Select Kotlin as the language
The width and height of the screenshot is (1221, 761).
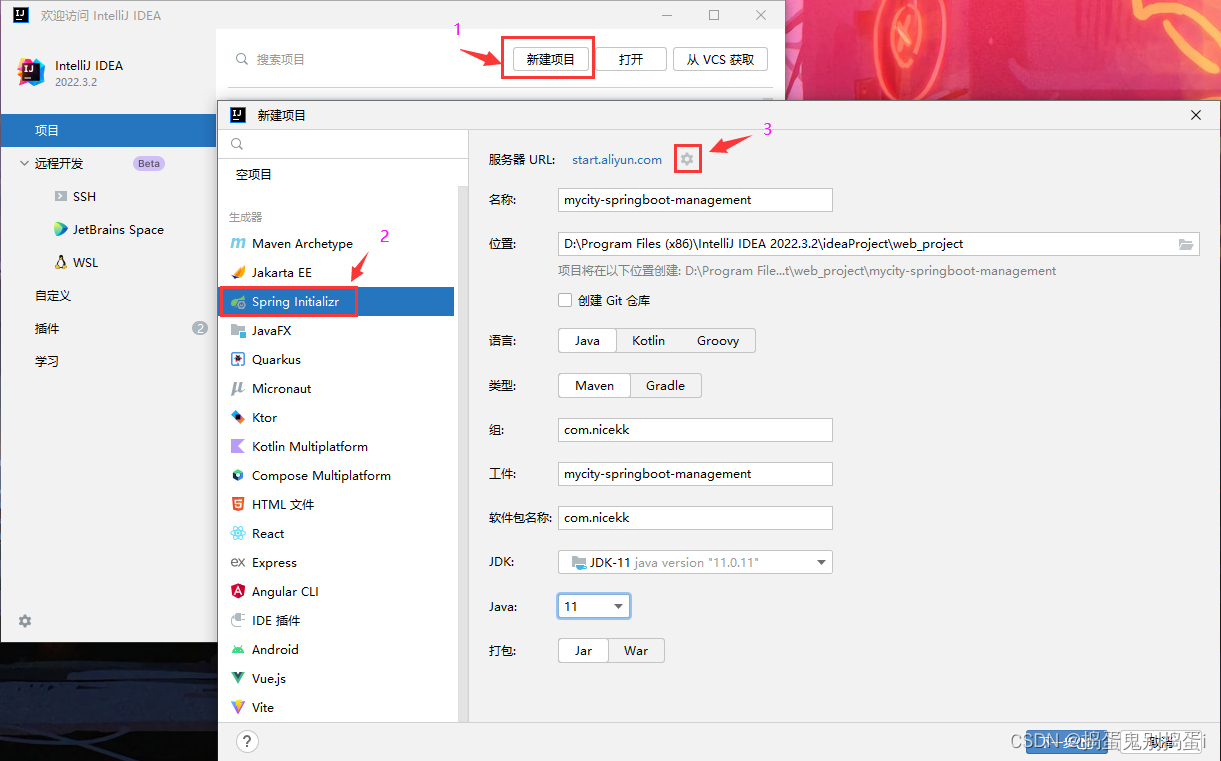(x=648, y=340)
